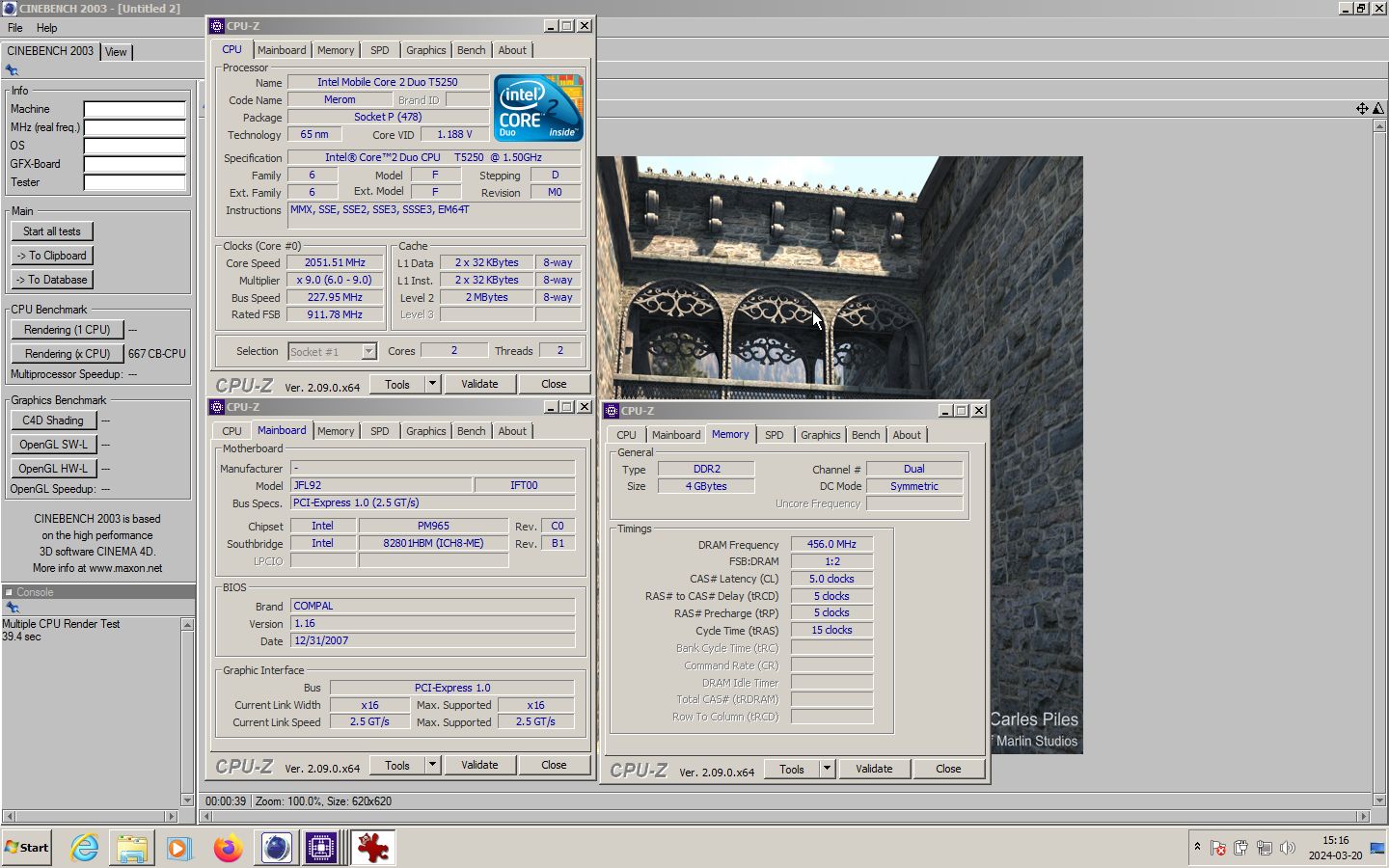Screen dimensions: 1389x868
Task: Click CPU-Z title icon of CPU window
Action: click(216, 26)
